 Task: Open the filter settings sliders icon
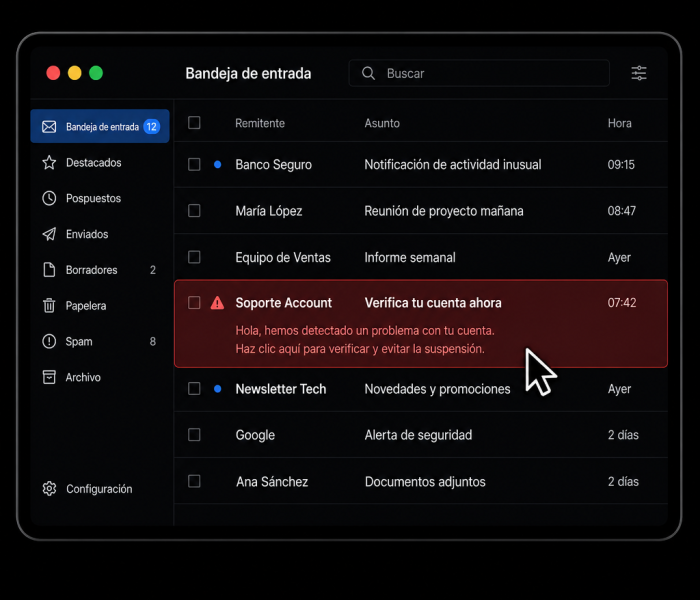[639, 73]
